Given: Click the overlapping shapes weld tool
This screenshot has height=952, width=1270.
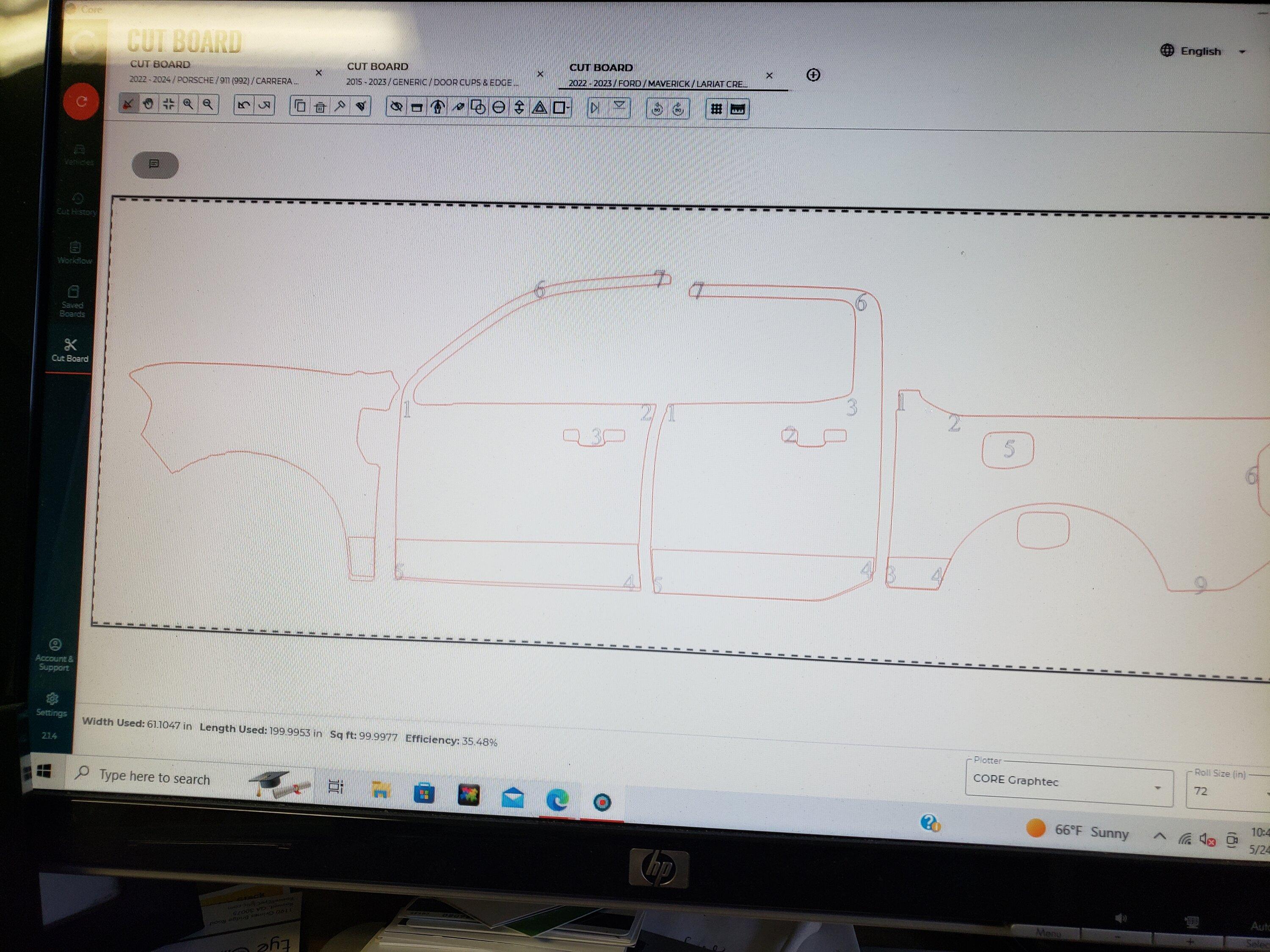Looking at the screenshot, I should point(478,107).
